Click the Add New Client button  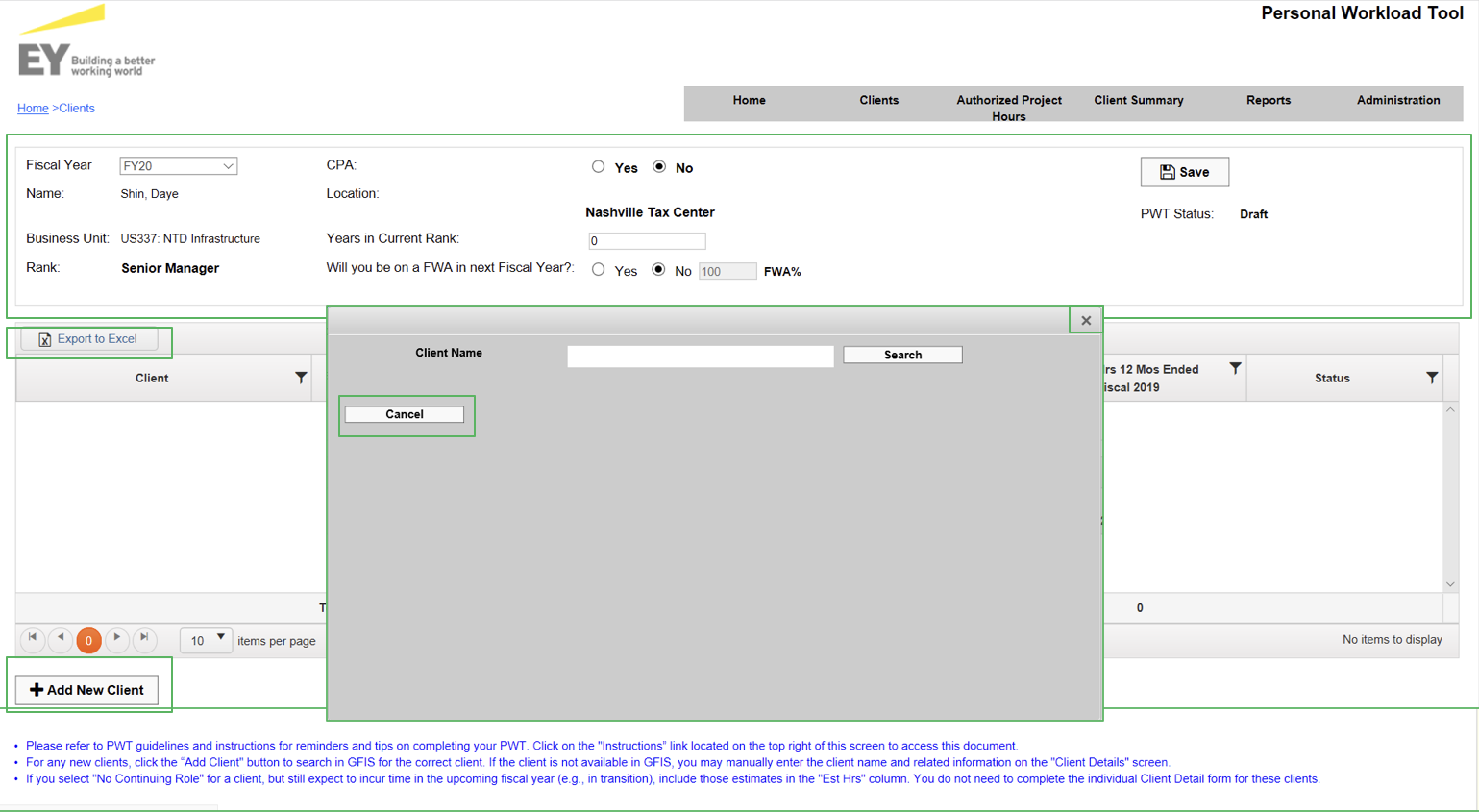pyautogui.click(x=86, y=690)
